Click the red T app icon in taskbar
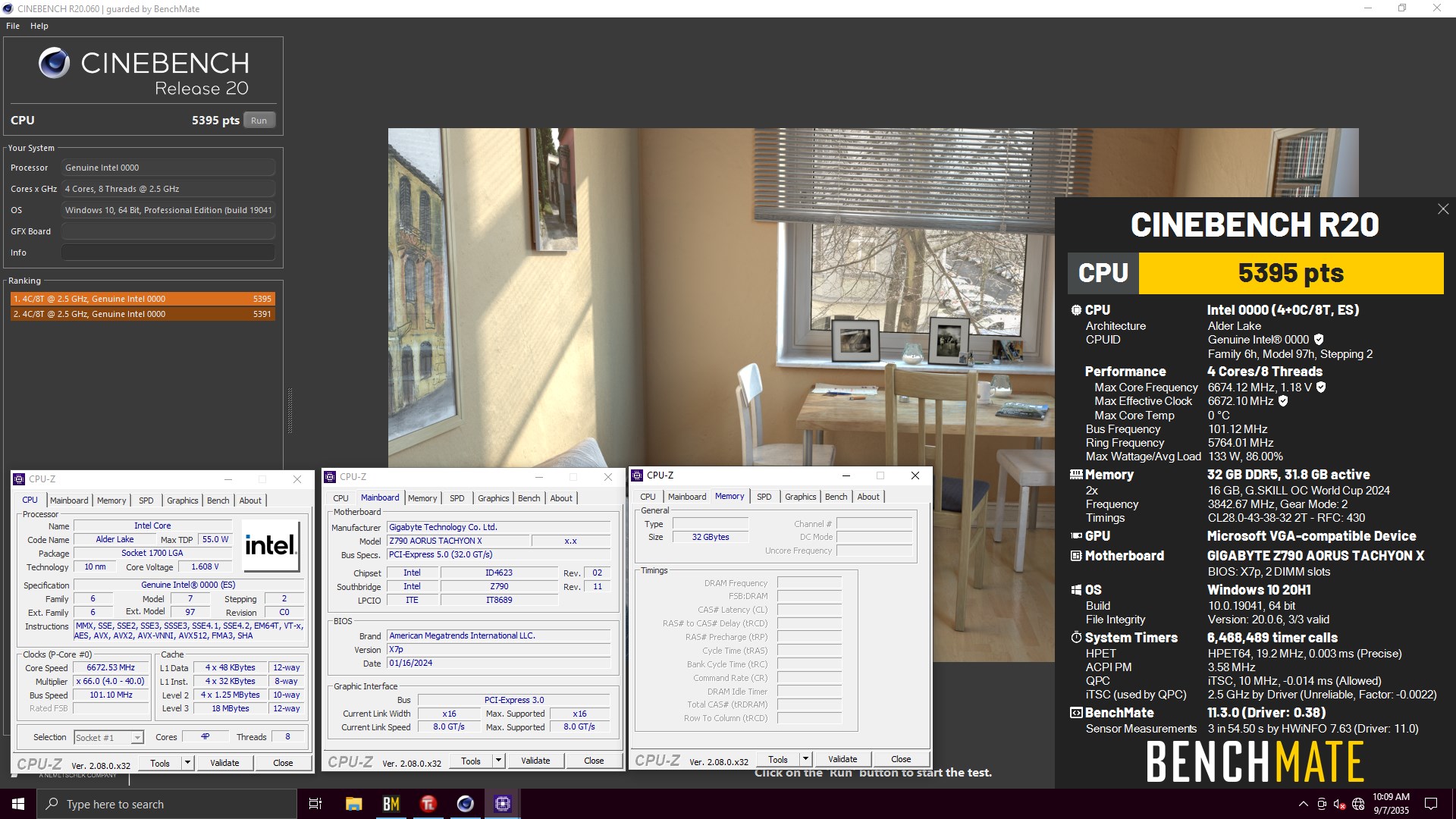 [428, 804]
